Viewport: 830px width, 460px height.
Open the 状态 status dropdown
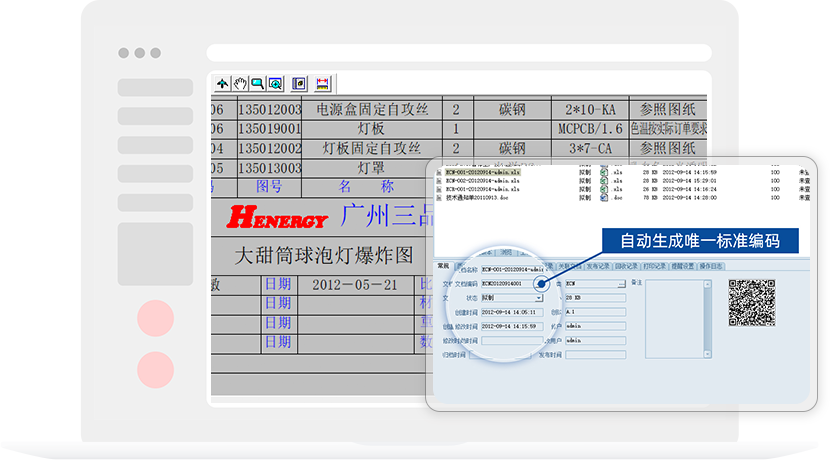[540, 297]
